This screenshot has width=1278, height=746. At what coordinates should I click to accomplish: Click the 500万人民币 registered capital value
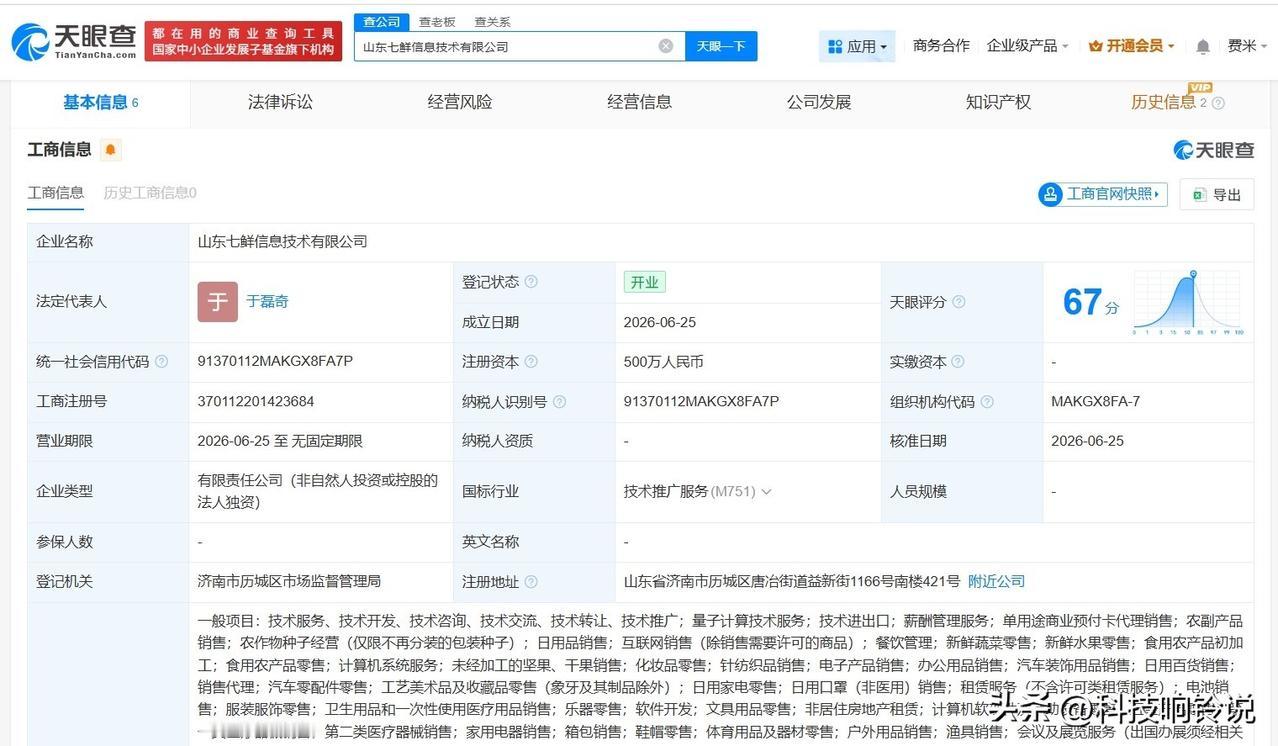pyautogui.click(x=663, y=362)
